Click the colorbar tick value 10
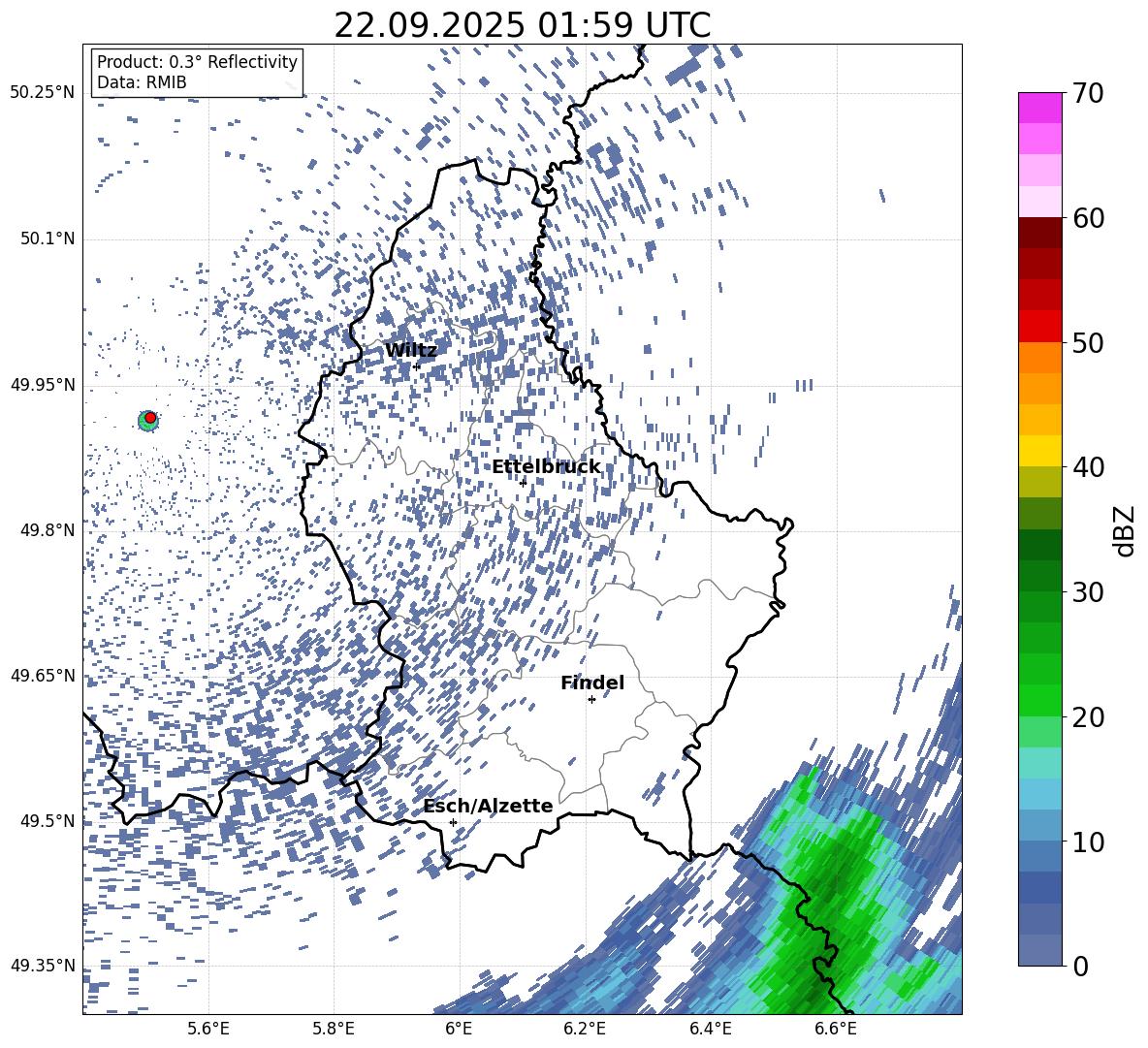This screenshot has height=1048, width=1148. tap(1088, 841)
